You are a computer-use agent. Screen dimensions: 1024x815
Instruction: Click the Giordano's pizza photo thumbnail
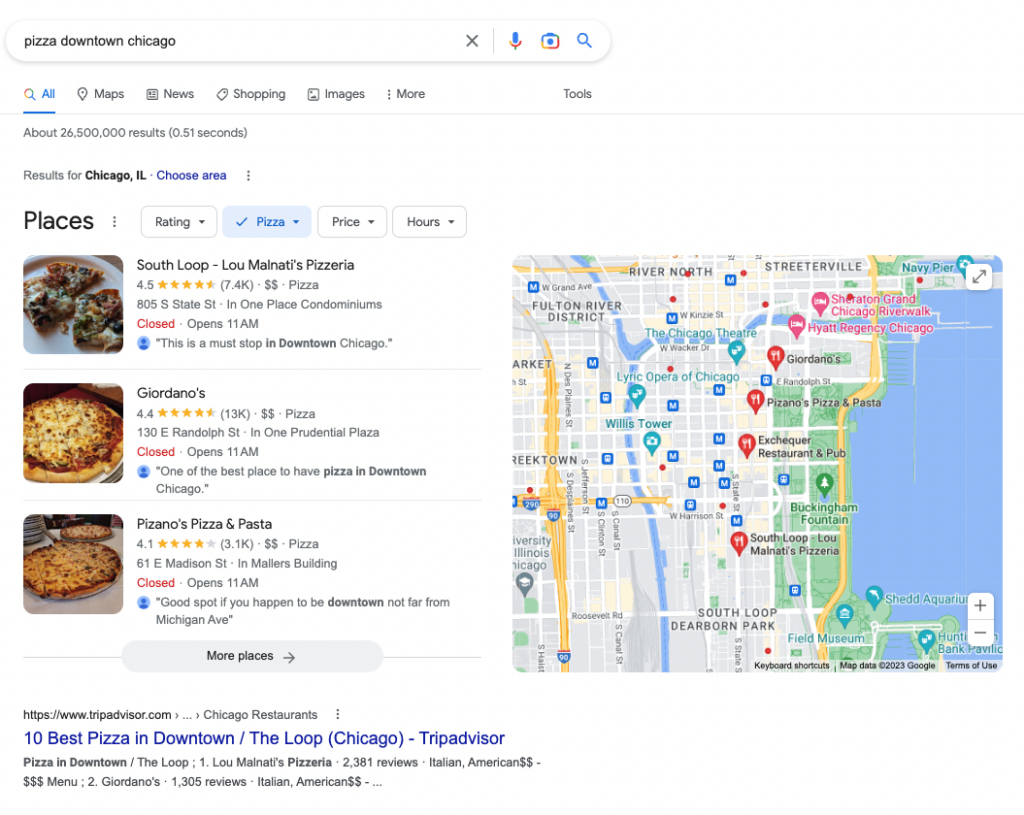(73, 433)
